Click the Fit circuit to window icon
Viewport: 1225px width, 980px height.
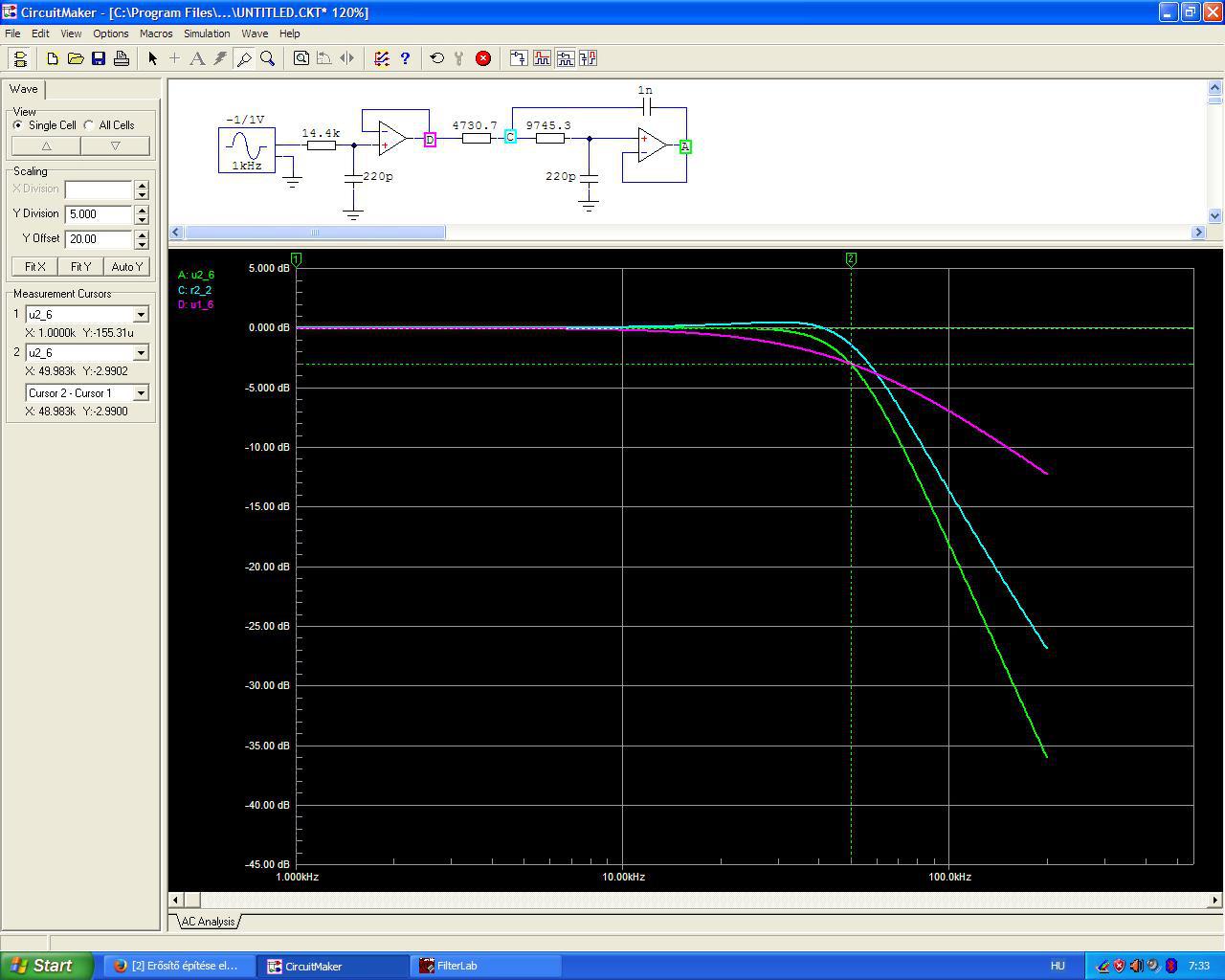[x=301, y=58]
